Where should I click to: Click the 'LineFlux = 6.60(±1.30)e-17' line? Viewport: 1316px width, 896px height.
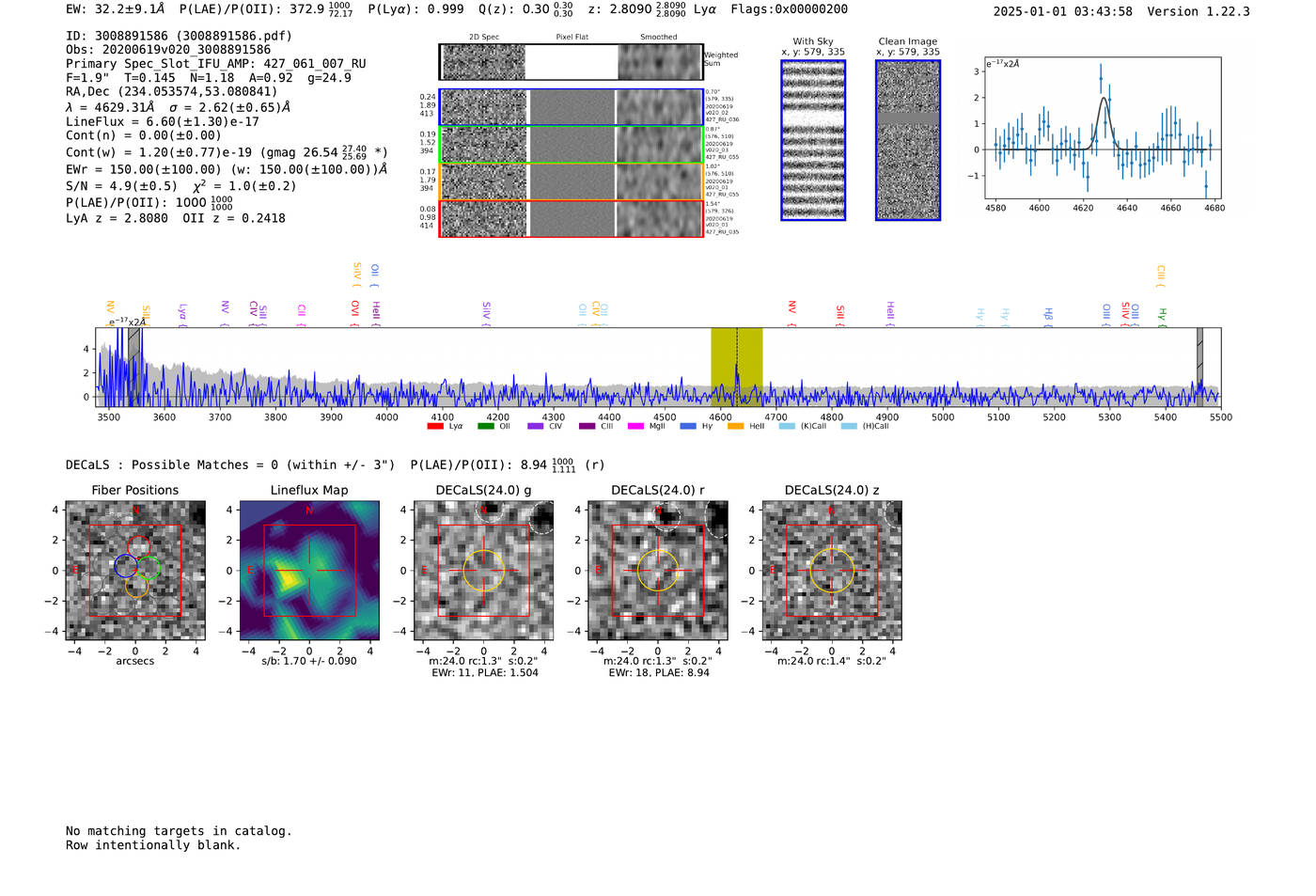pyautogui.click(x=163, y=121)
